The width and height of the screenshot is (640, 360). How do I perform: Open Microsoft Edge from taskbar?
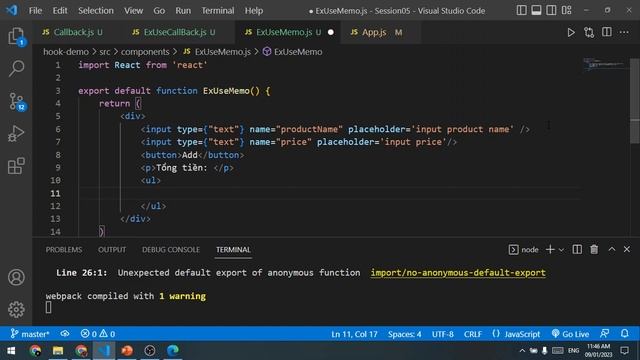coord(173,351)
